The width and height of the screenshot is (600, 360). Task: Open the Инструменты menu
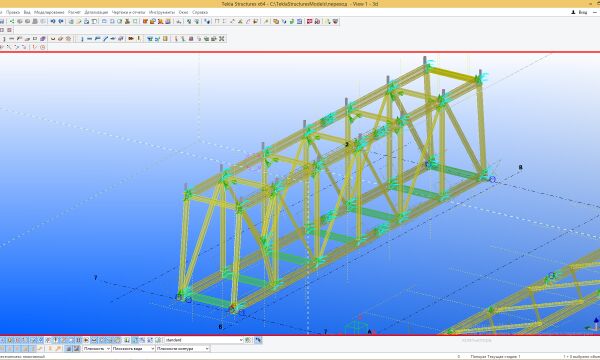pyautogui.click(x=162, y=12)
